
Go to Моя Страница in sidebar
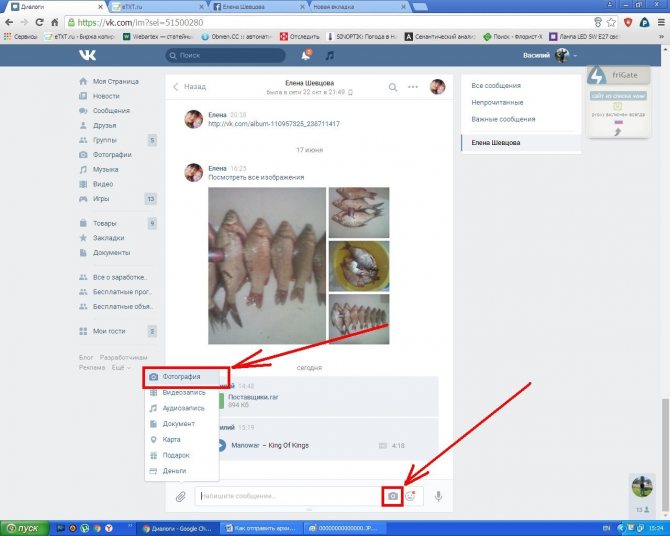click(x=115, y=81)
